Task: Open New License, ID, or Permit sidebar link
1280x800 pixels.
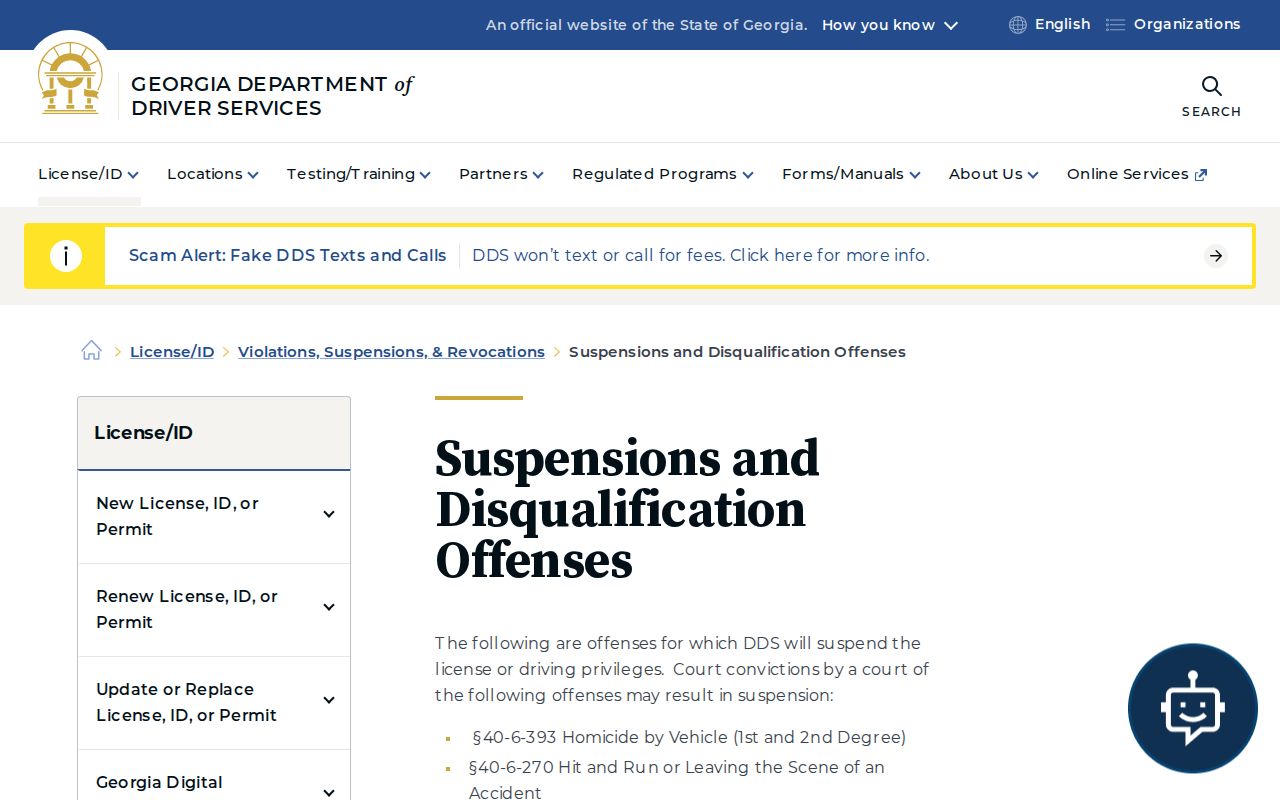Action: (177, 516)
